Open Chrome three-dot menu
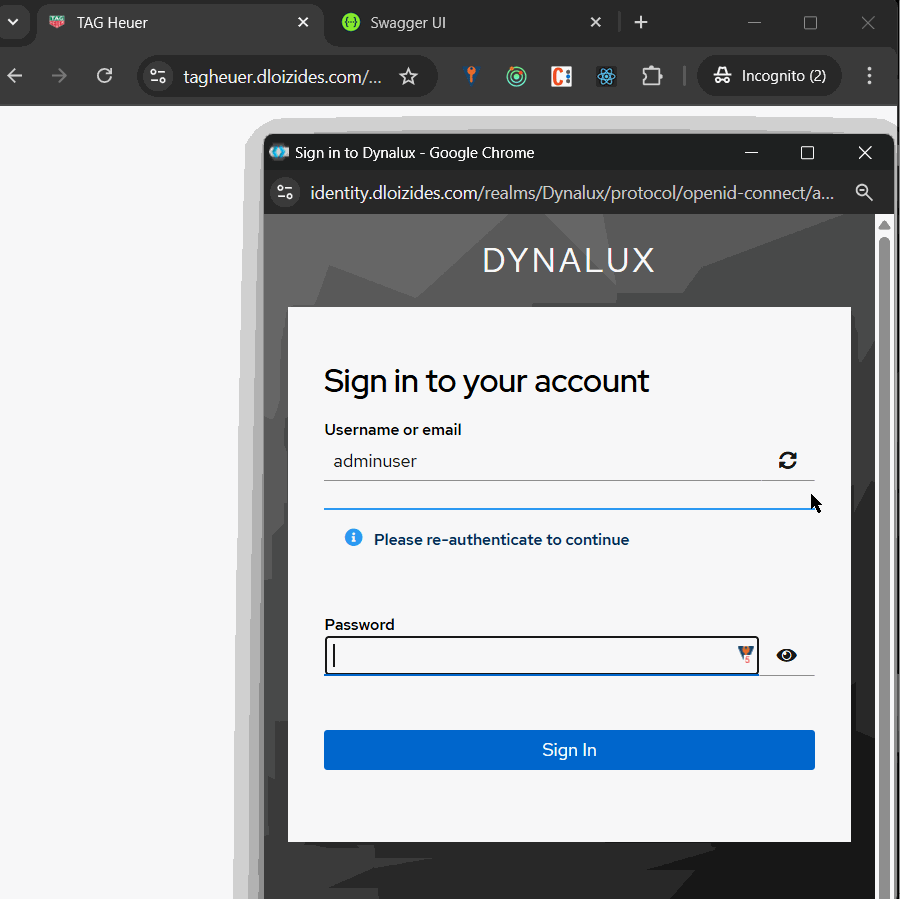This screenshot has height=899, width=900. tap(869, 76)
